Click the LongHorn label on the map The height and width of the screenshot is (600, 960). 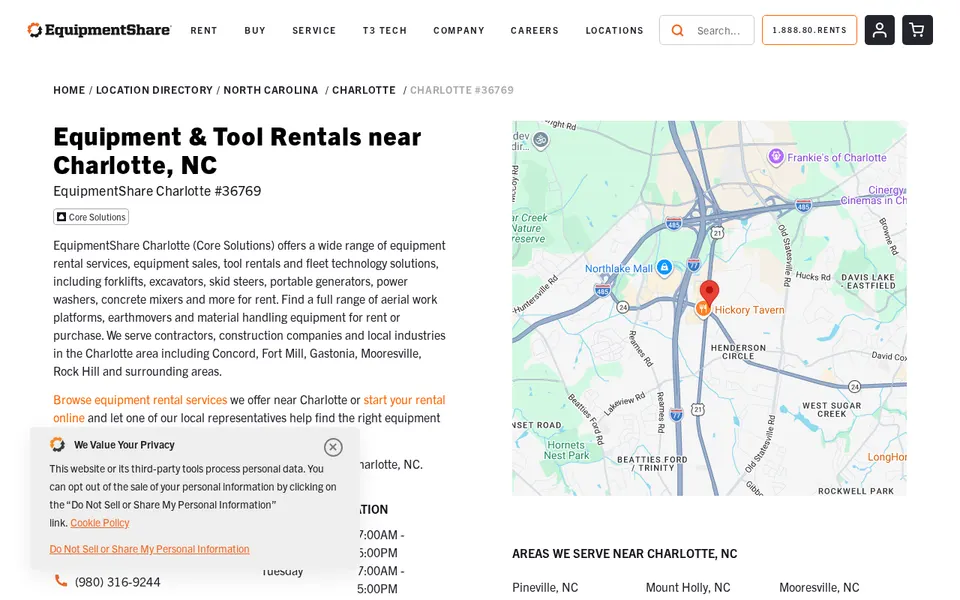tap(887, 457)
